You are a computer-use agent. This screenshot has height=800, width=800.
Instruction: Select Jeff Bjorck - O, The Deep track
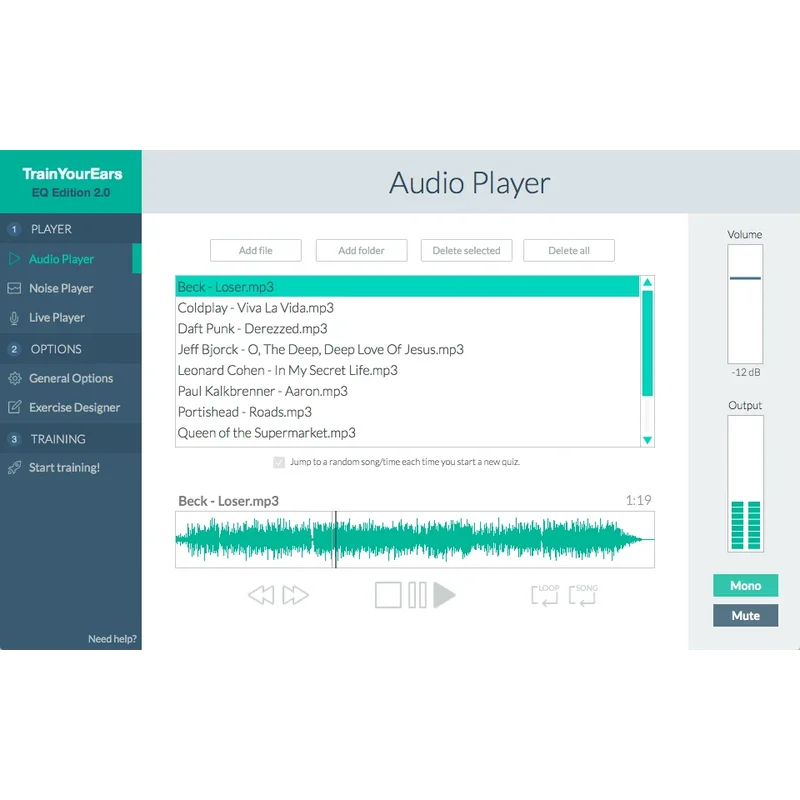(407, 349)
